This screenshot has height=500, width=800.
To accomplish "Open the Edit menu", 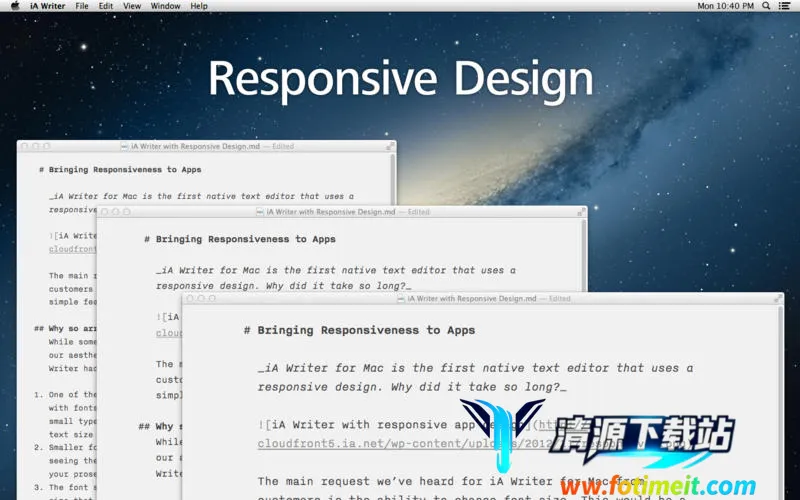I will [105, 6].
